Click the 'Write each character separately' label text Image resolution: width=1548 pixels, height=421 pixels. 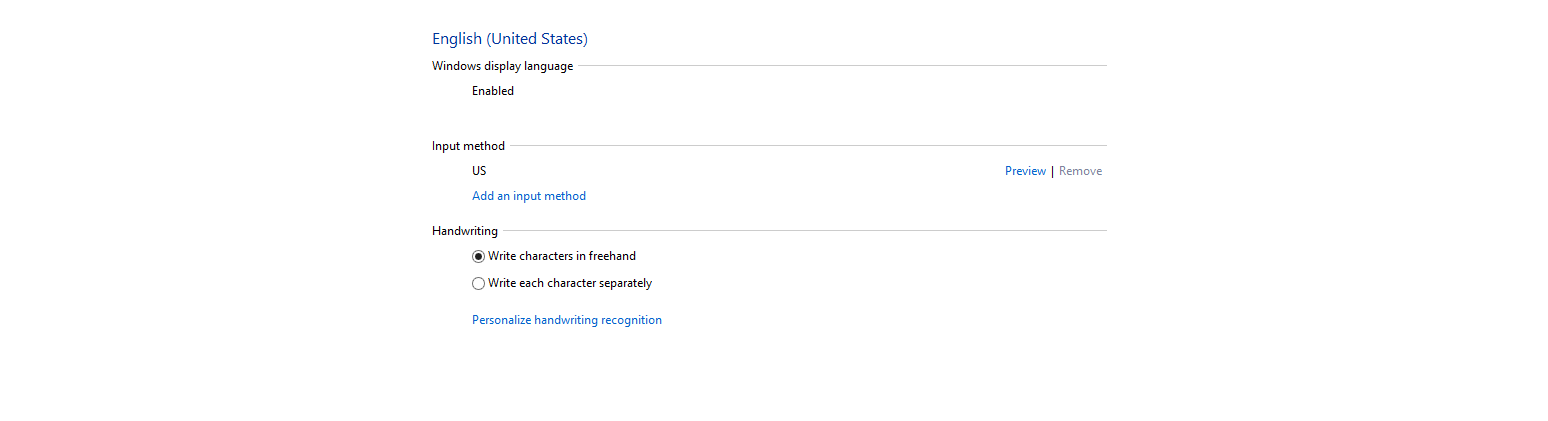570,283
